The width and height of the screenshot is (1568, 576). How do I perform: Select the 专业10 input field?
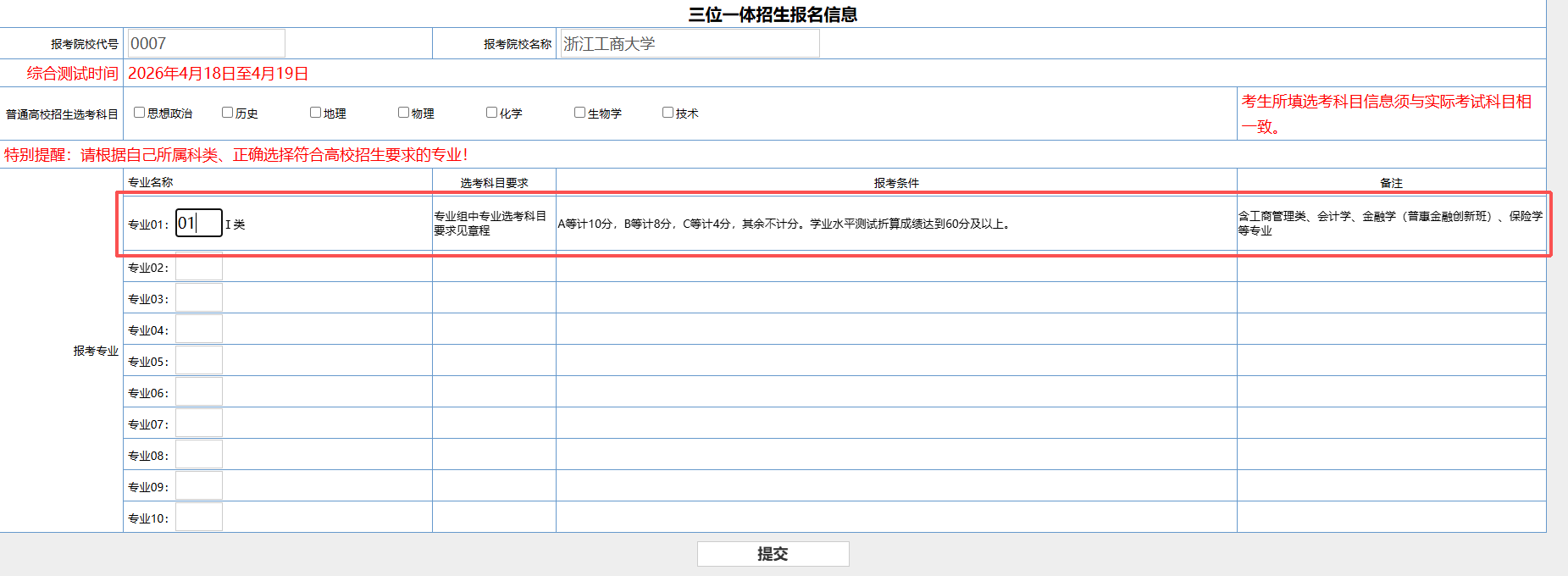199,518
